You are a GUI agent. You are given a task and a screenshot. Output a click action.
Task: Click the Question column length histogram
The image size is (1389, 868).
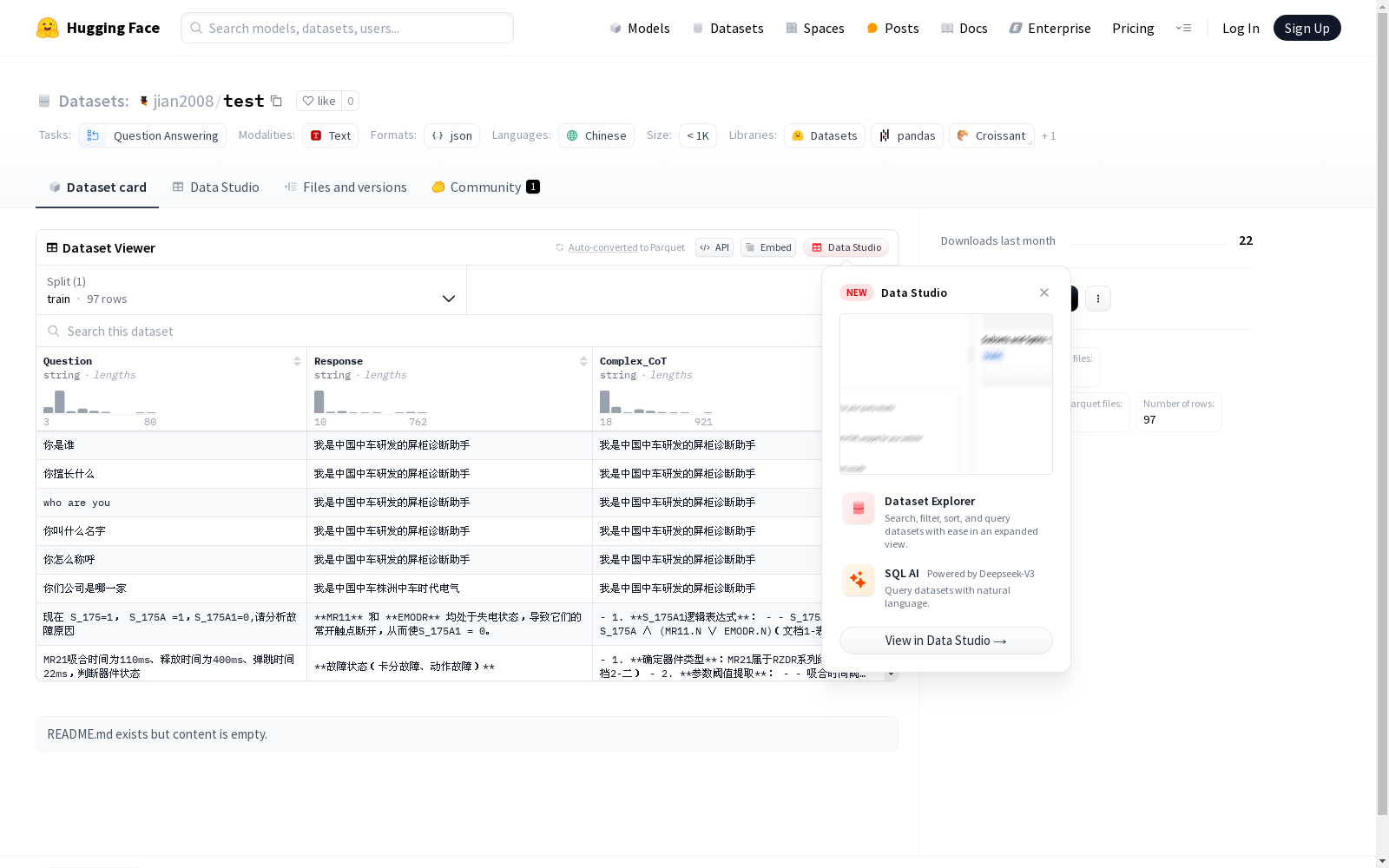tap(100, 402)
